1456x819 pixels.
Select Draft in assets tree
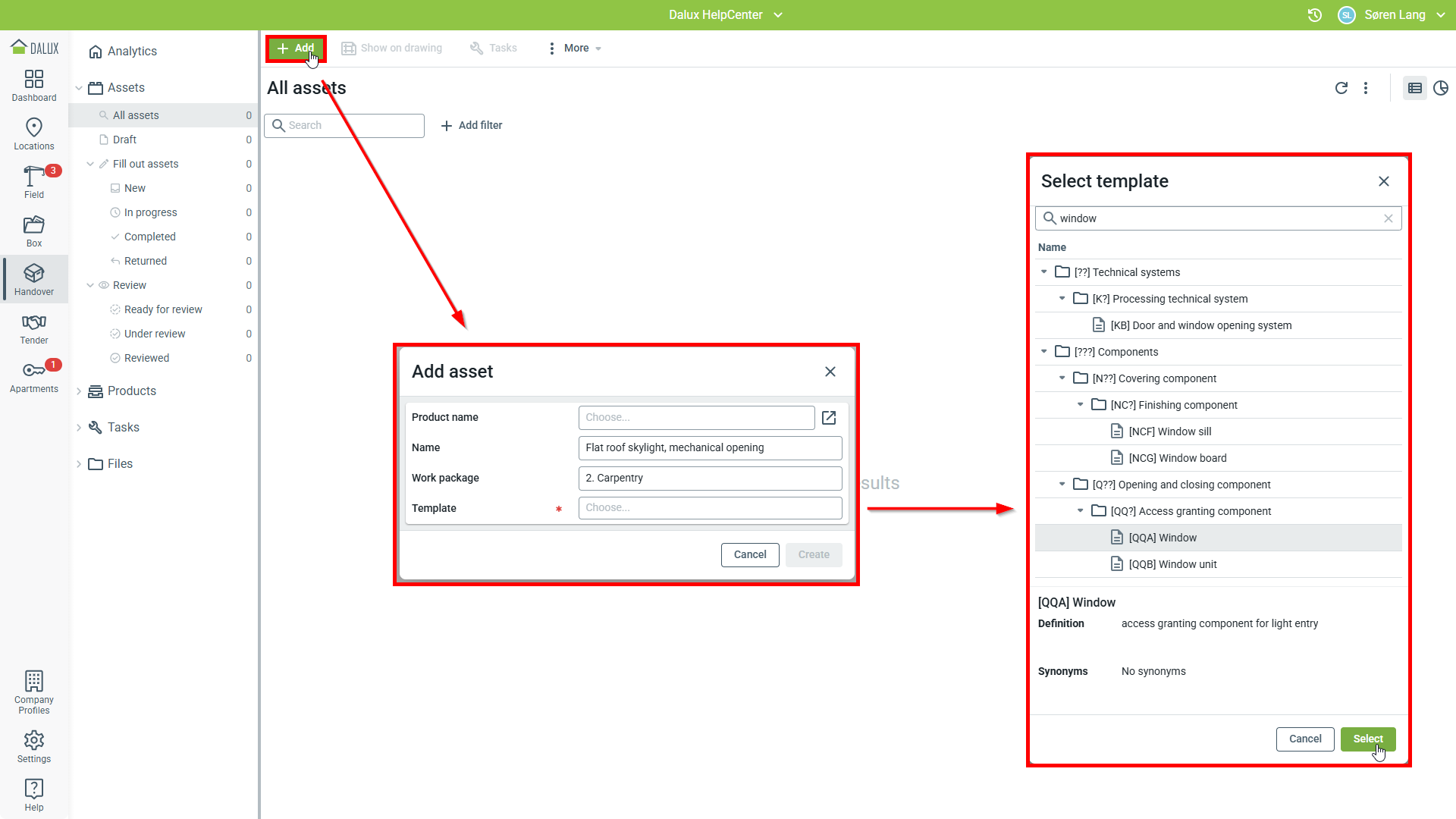(x=124, y=140)
